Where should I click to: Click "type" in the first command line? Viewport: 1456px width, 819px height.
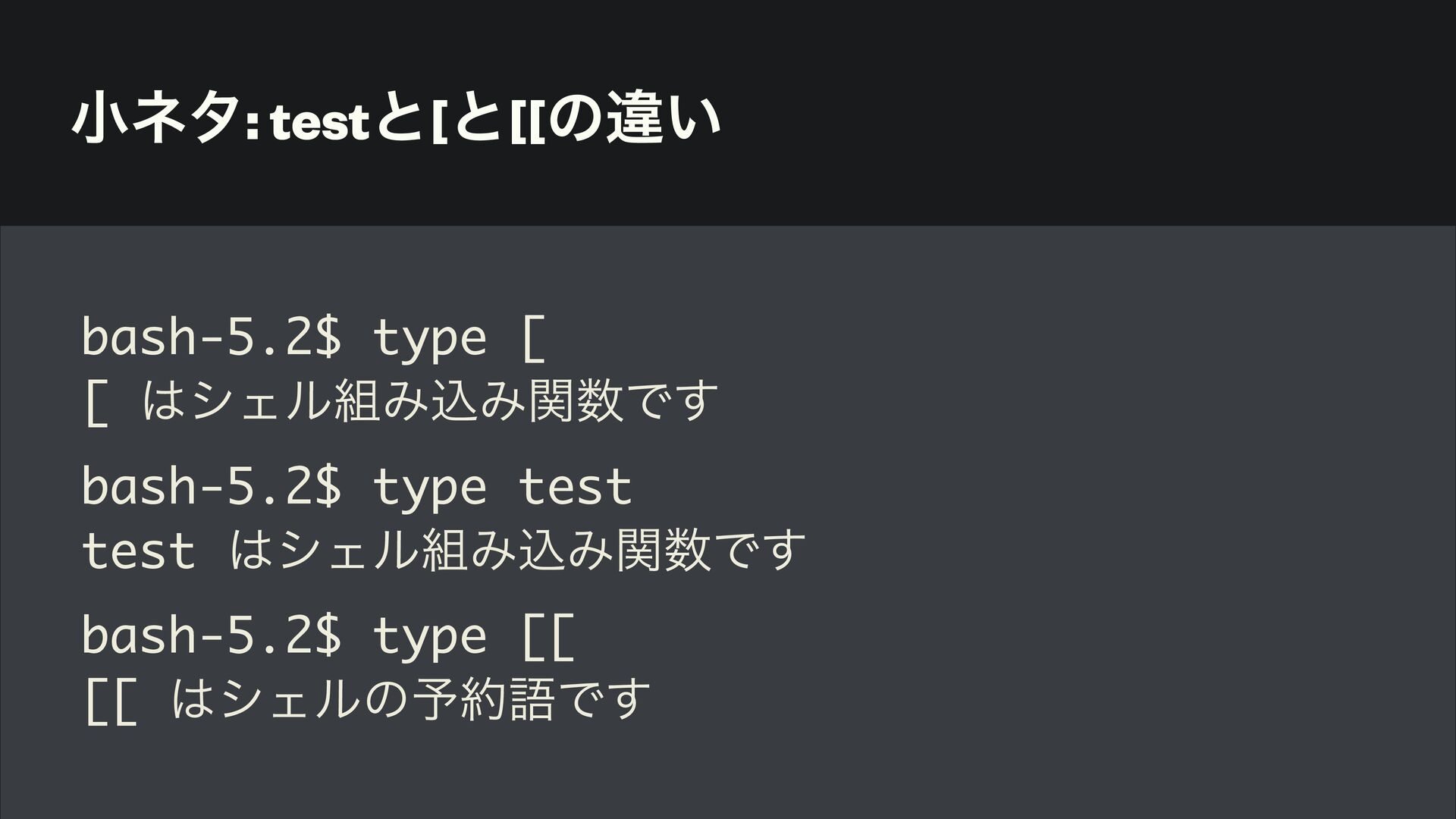(x=428, y=337)
